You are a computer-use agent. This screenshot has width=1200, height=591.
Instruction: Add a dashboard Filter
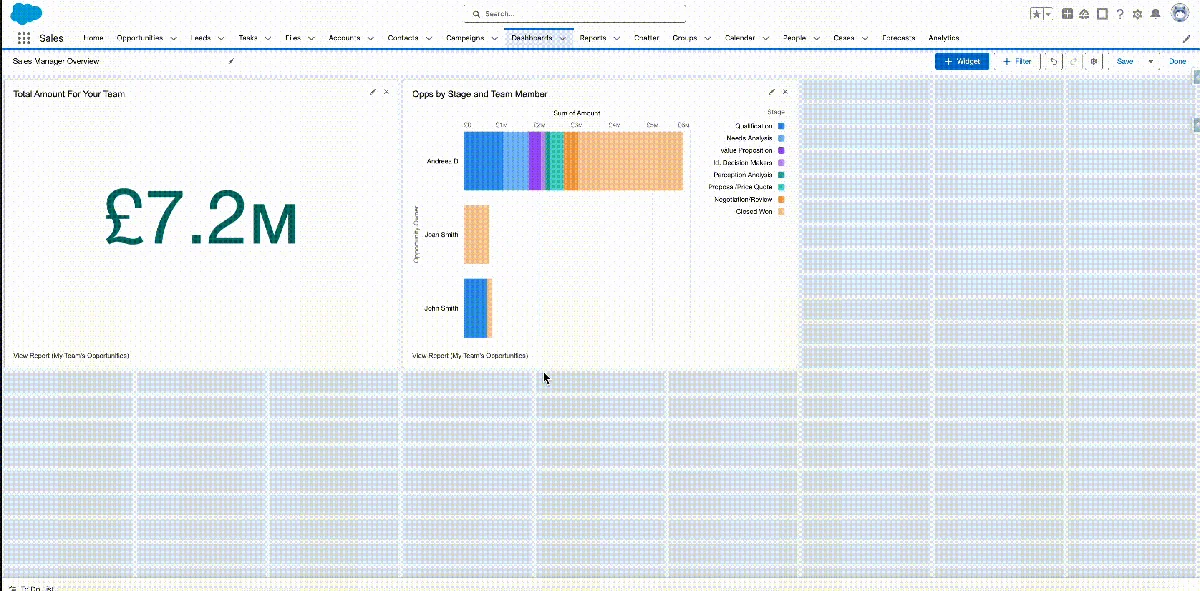coord(1016,61)
